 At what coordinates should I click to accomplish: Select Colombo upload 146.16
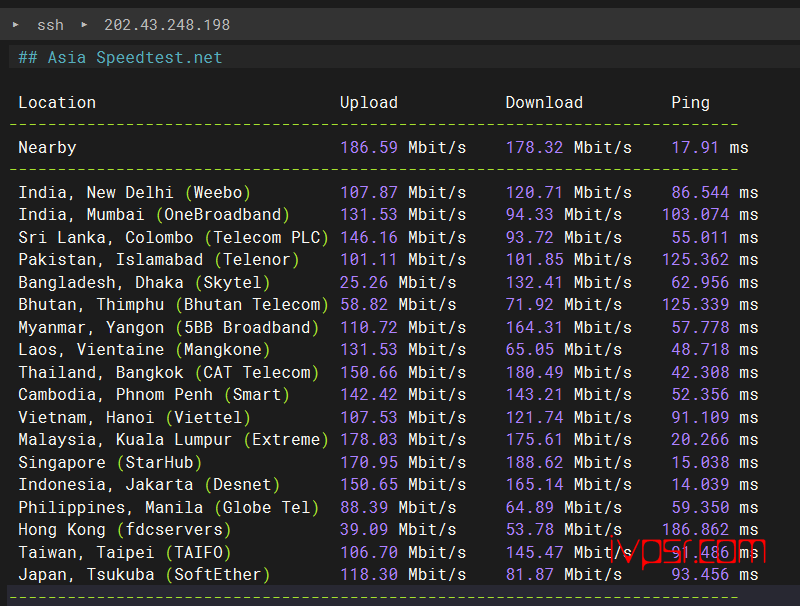(368, 237)
